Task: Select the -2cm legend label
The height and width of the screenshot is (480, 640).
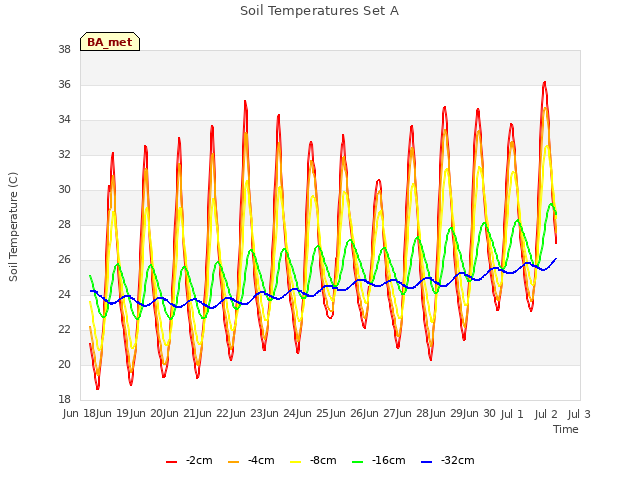Action: (x=199, y=460)
